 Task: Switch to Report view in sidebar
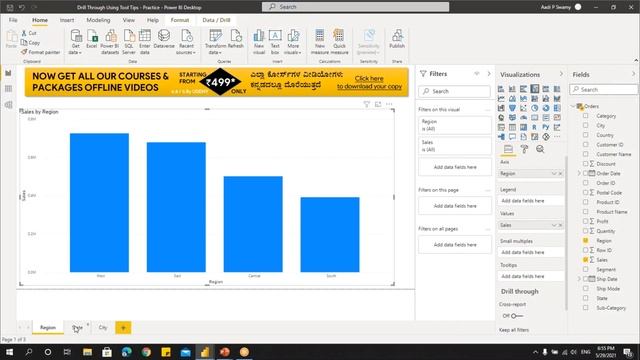click(8, 73)
